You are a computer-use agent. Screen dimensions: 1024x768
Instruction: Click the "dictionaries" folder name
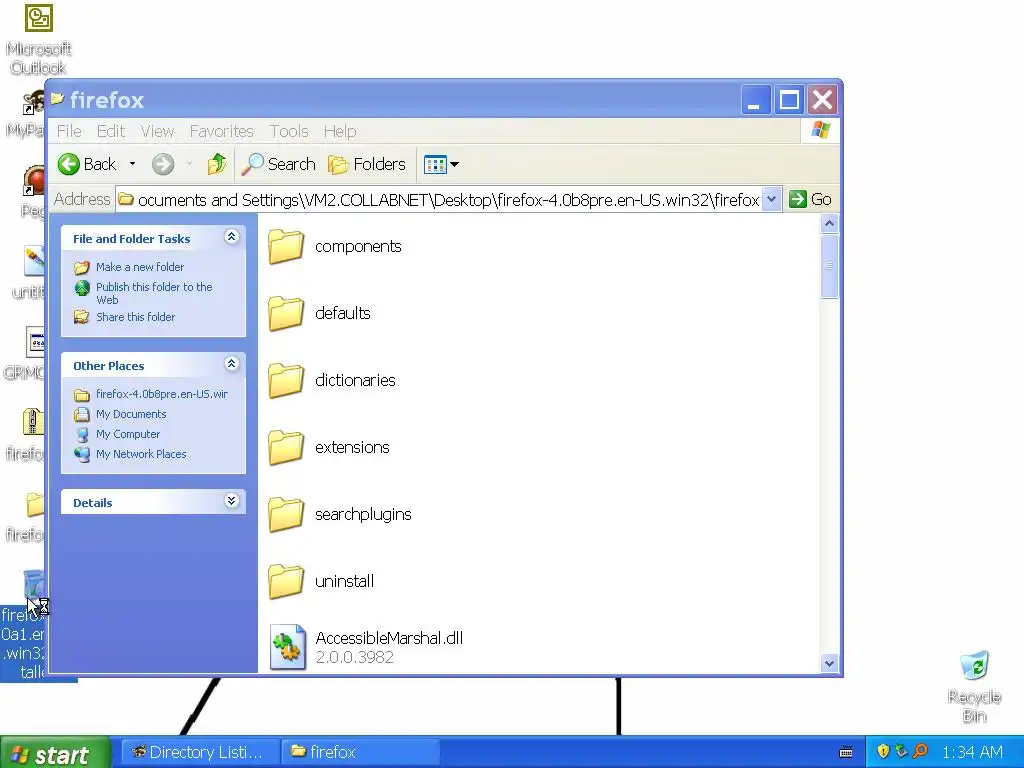[355, 380]
